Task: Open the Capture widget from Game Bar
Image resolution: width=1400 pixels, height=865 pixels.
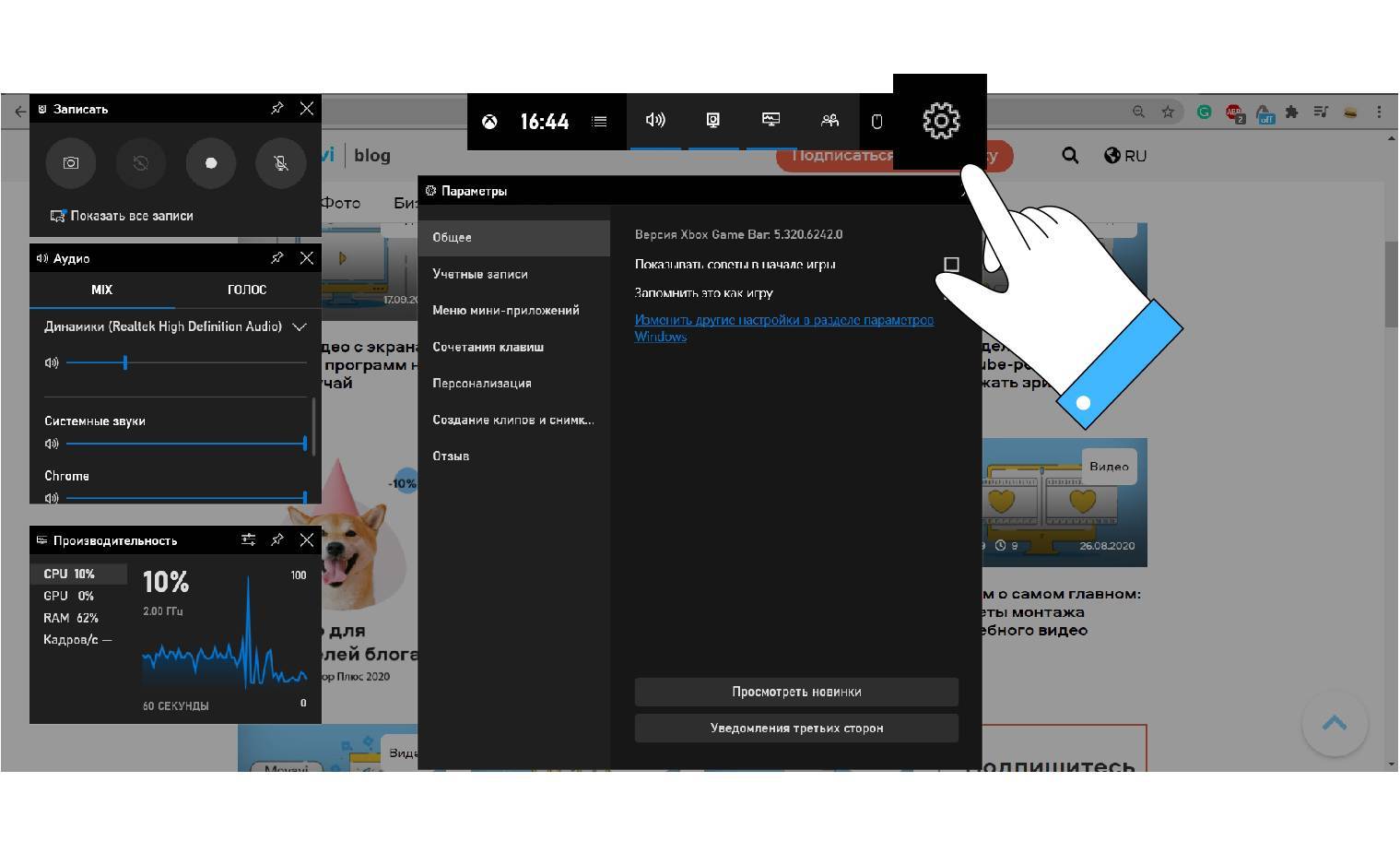Action: pyautogui.click(x=712, y=121)
